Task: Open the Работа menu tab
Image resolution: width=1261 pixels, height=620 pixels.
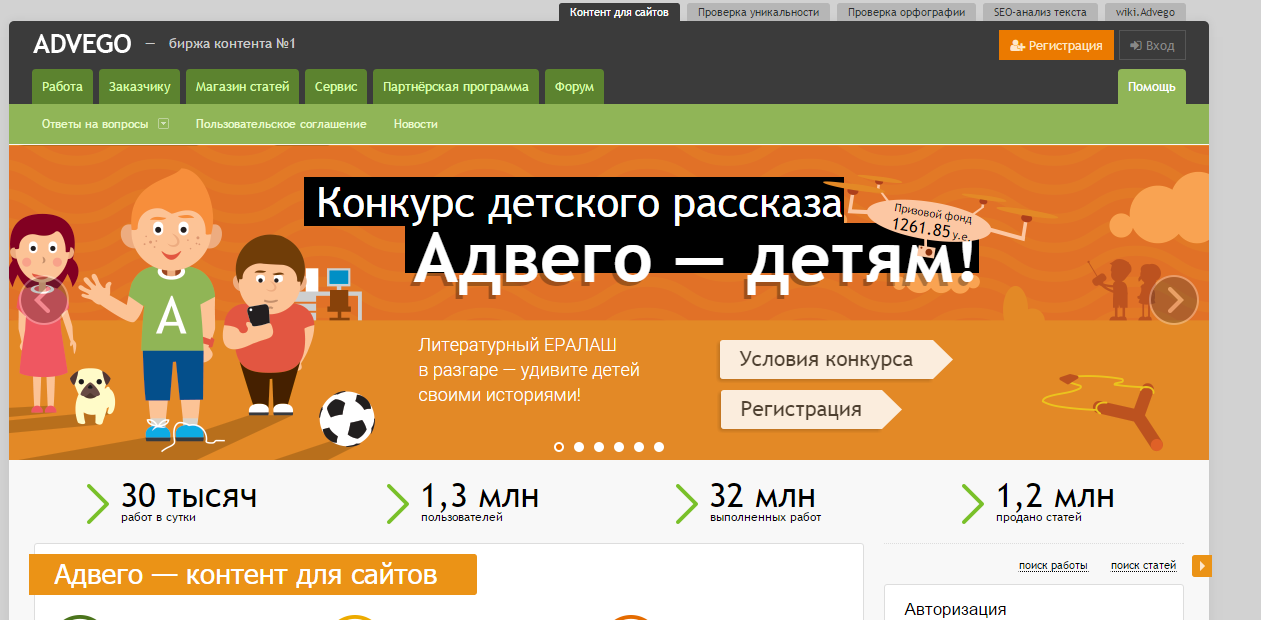Action: point(63,86)
